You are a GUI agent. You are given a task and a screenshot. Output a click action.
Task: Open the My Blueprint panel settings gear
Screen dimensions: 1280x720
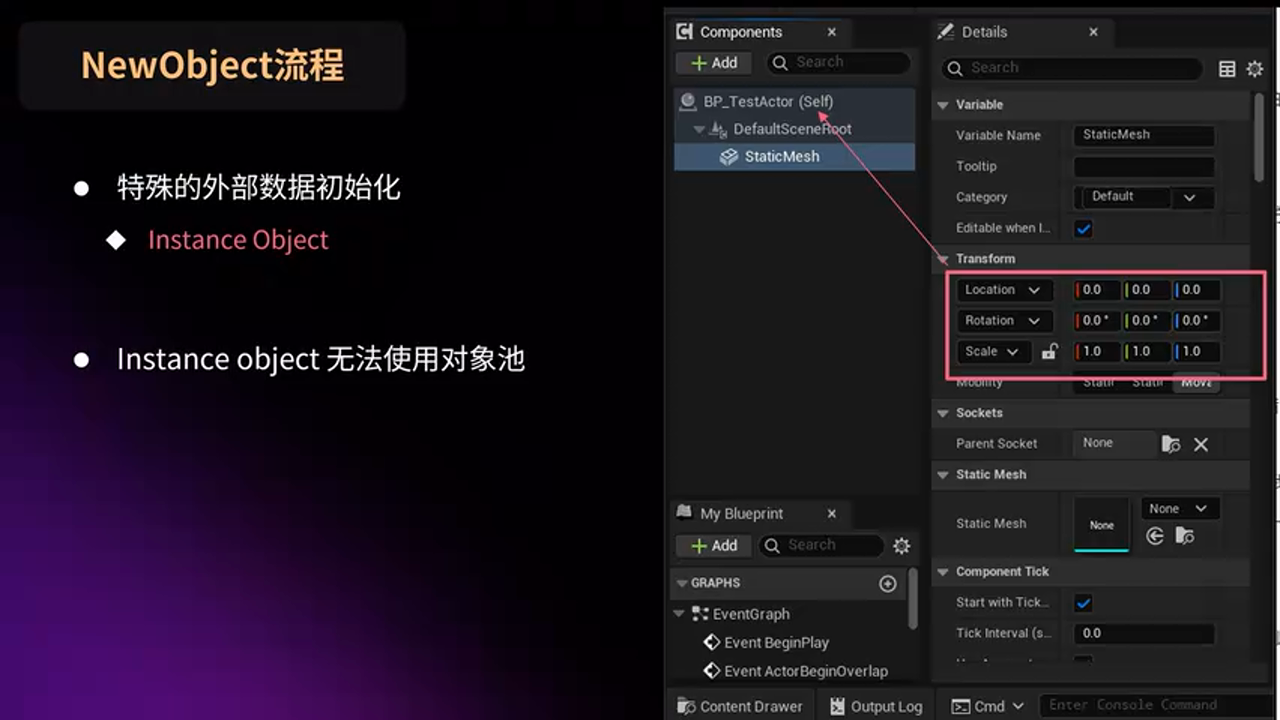pos(902,545)
